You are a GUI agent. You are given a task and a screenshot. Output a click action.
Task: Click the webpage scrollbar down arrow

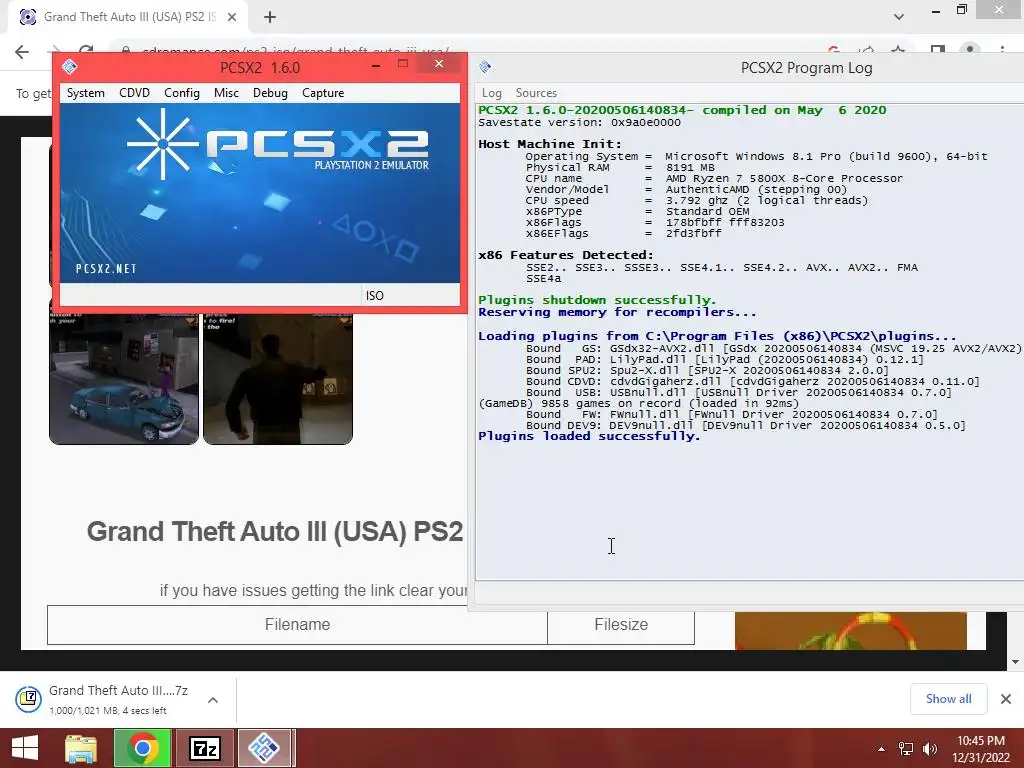coord(1015,662)
